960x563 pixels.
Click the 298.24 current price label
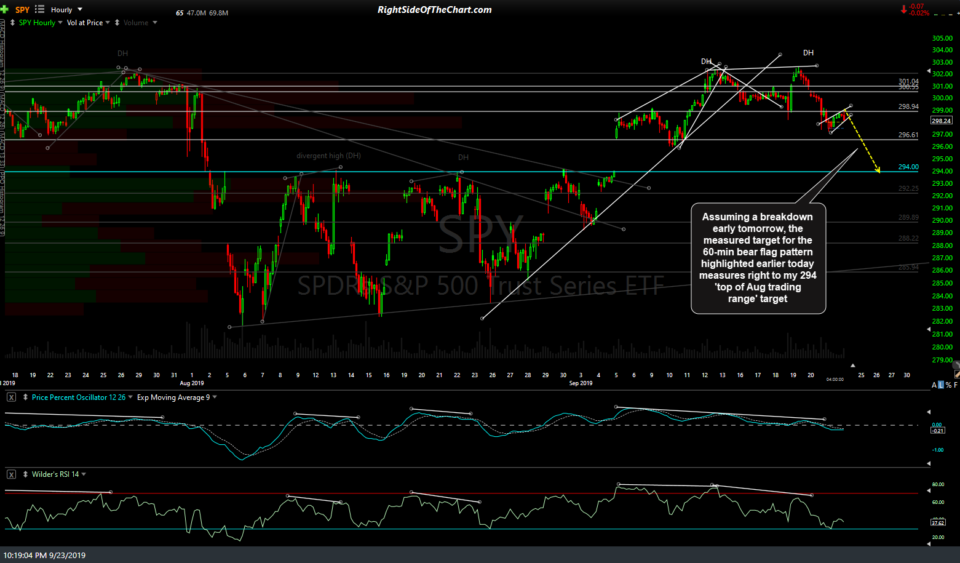coord(940,121)
